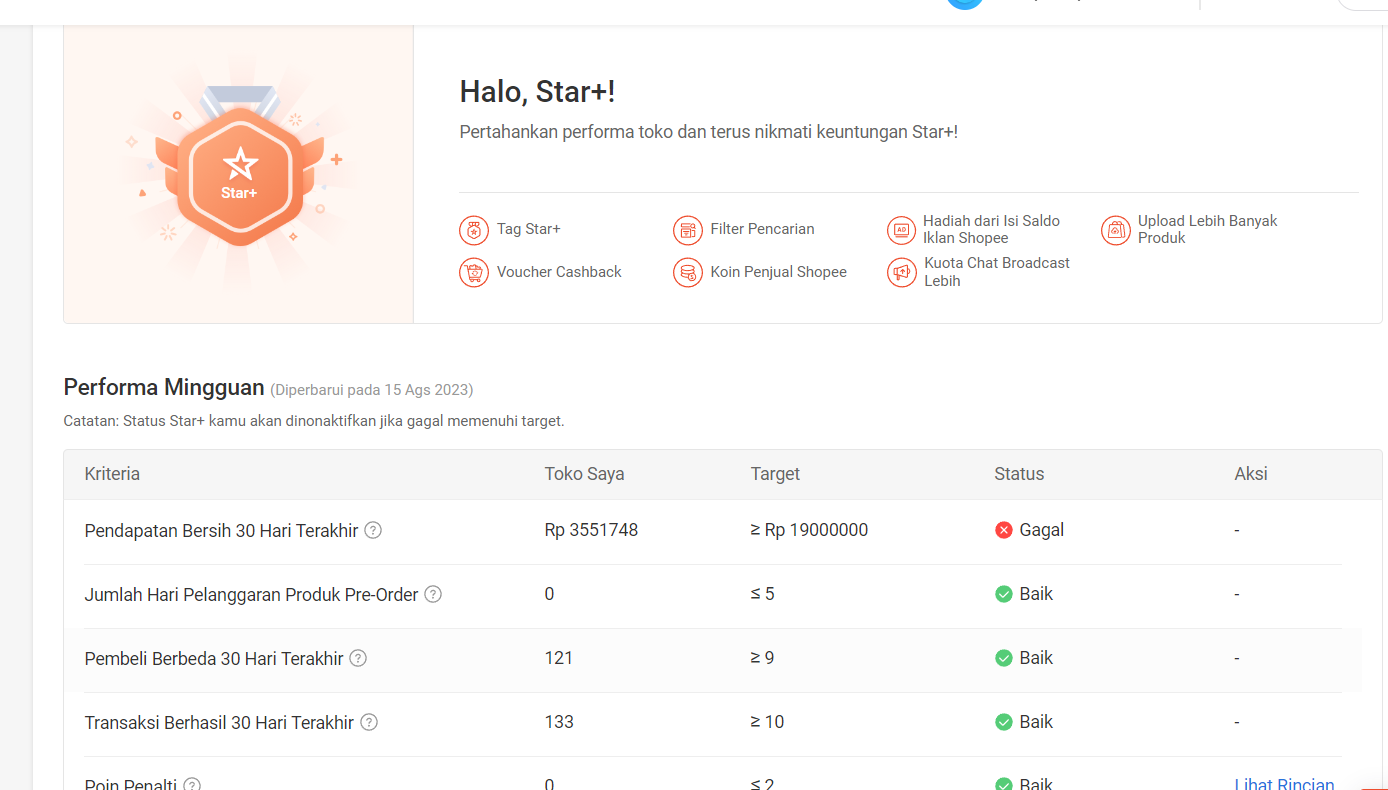
Task: Click the Halo, Star+! heading
Action: 537,91
